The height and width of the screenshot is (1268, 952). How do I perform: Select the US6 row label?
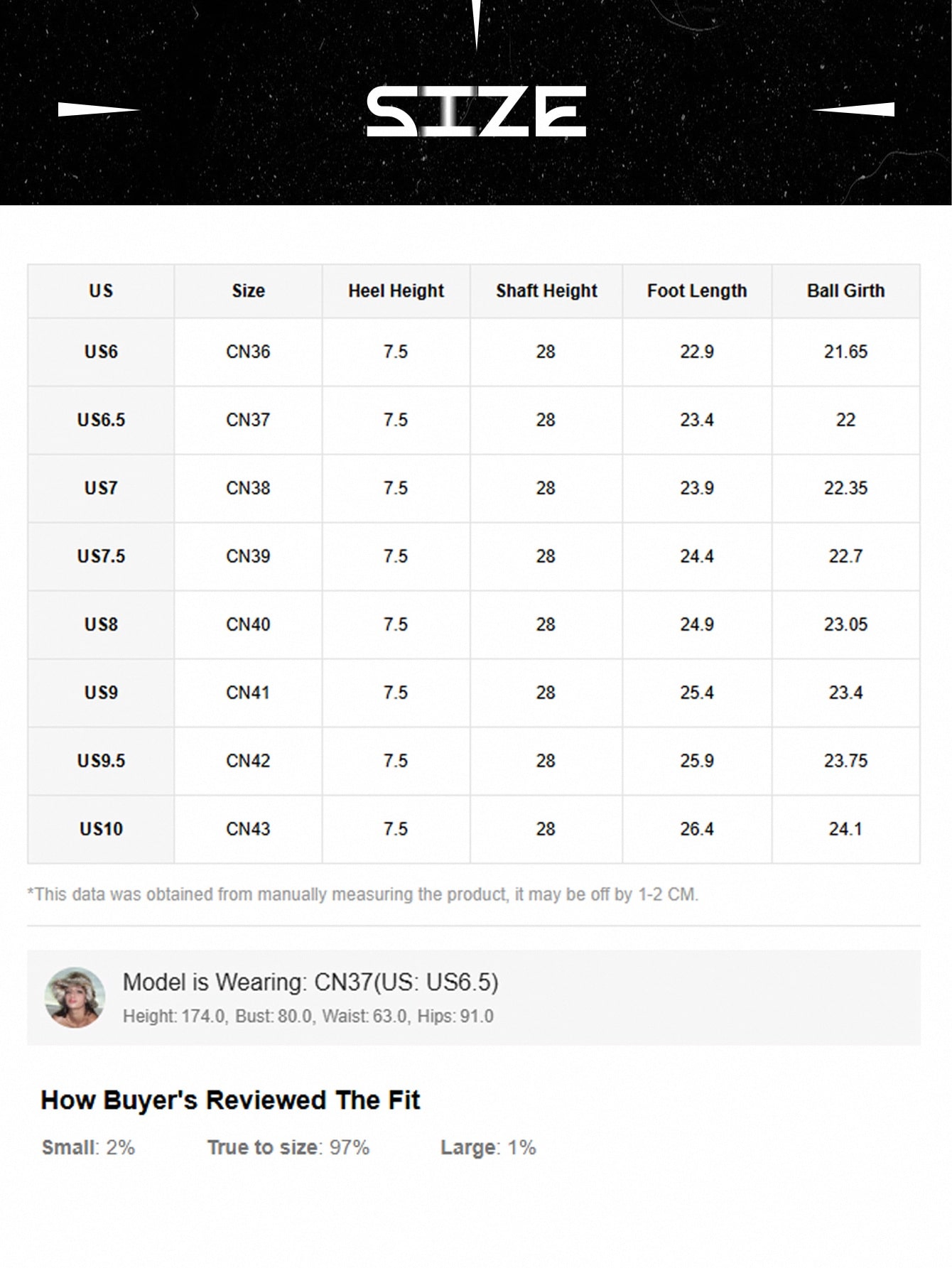point(101,352)
